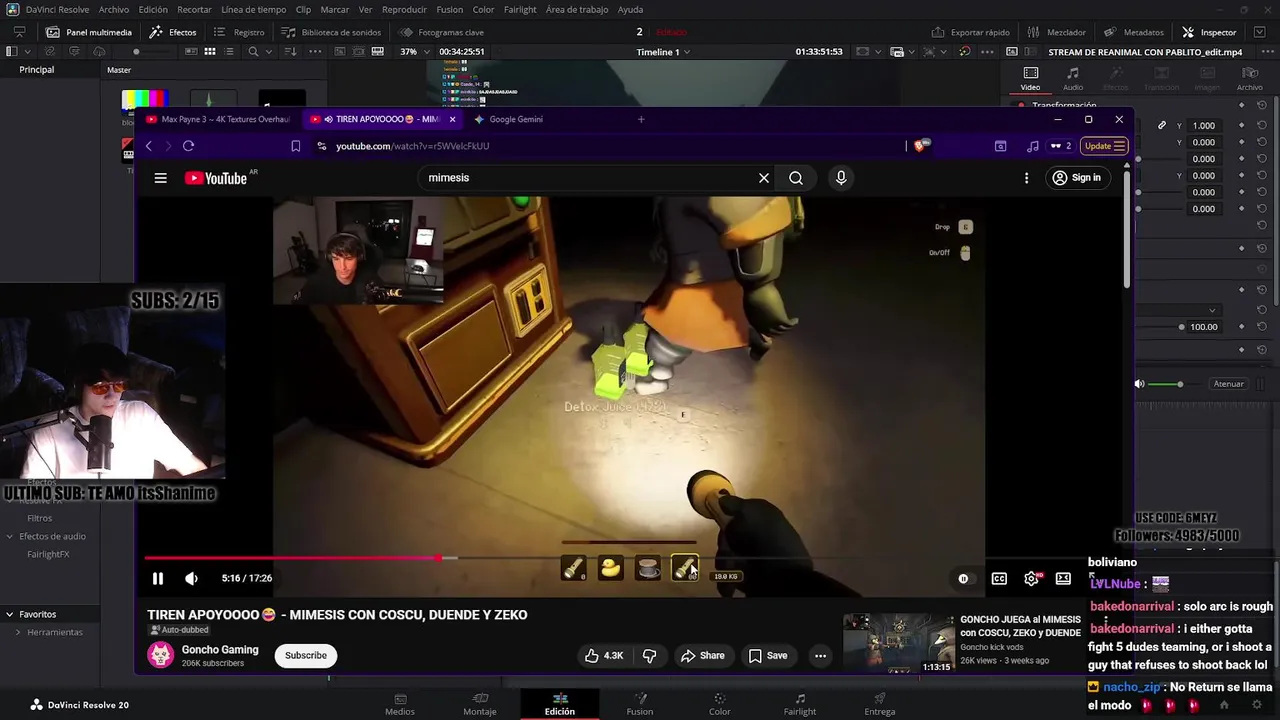Toggle the Efectos panel button

tap(173, 32)
